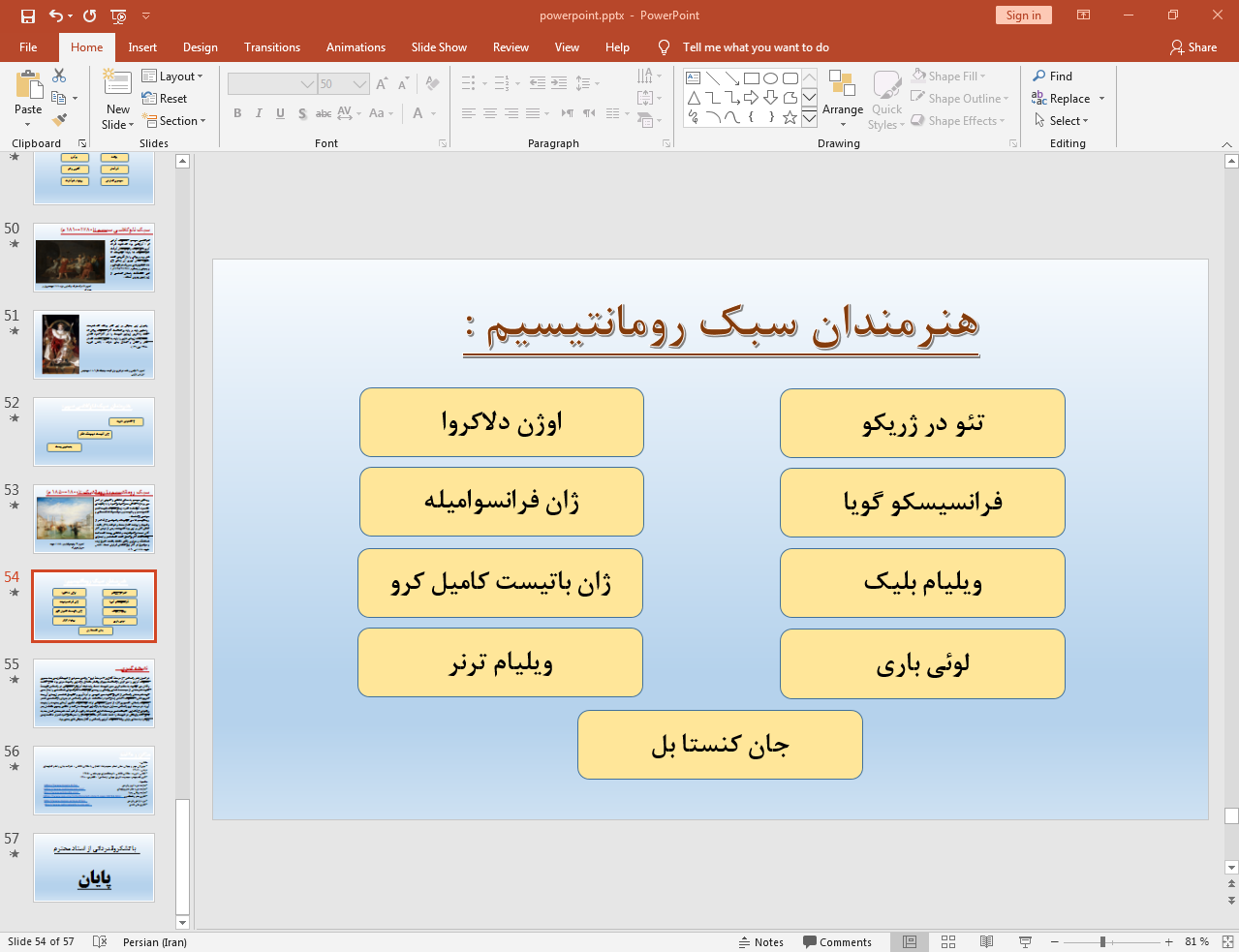Expand the Section dropdown
Viewport: 1239px width, 952px height.
click(x=175, y=121)
